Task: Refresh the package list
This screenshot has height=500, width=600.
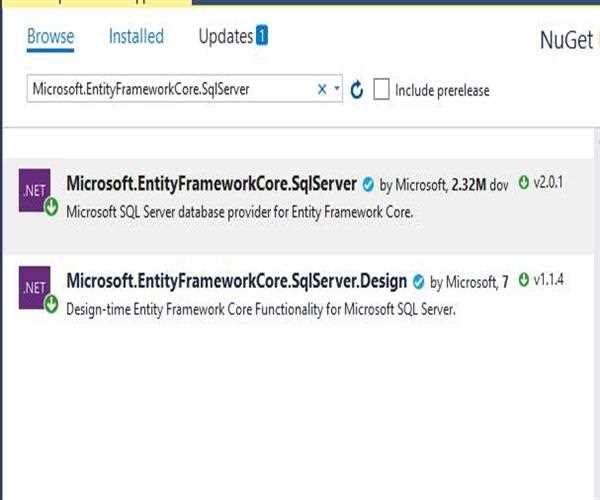Action: coord(357,90)
